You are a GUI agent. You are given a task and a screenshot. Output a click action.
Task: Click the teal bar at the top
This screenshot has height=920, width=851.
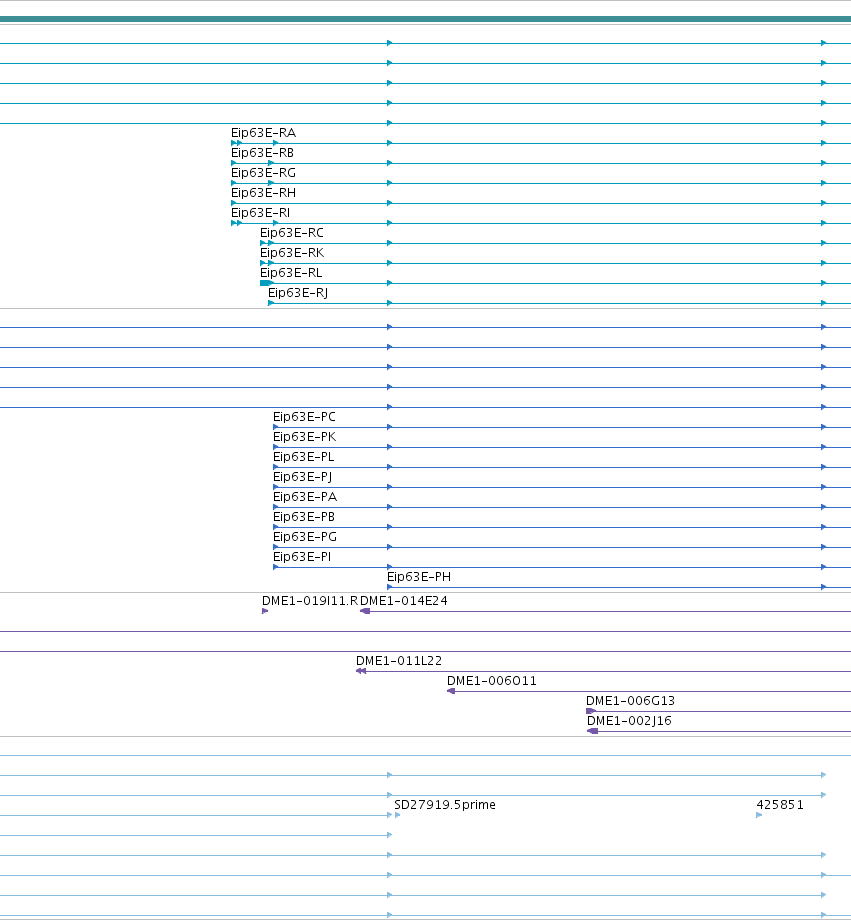(426, 19)
